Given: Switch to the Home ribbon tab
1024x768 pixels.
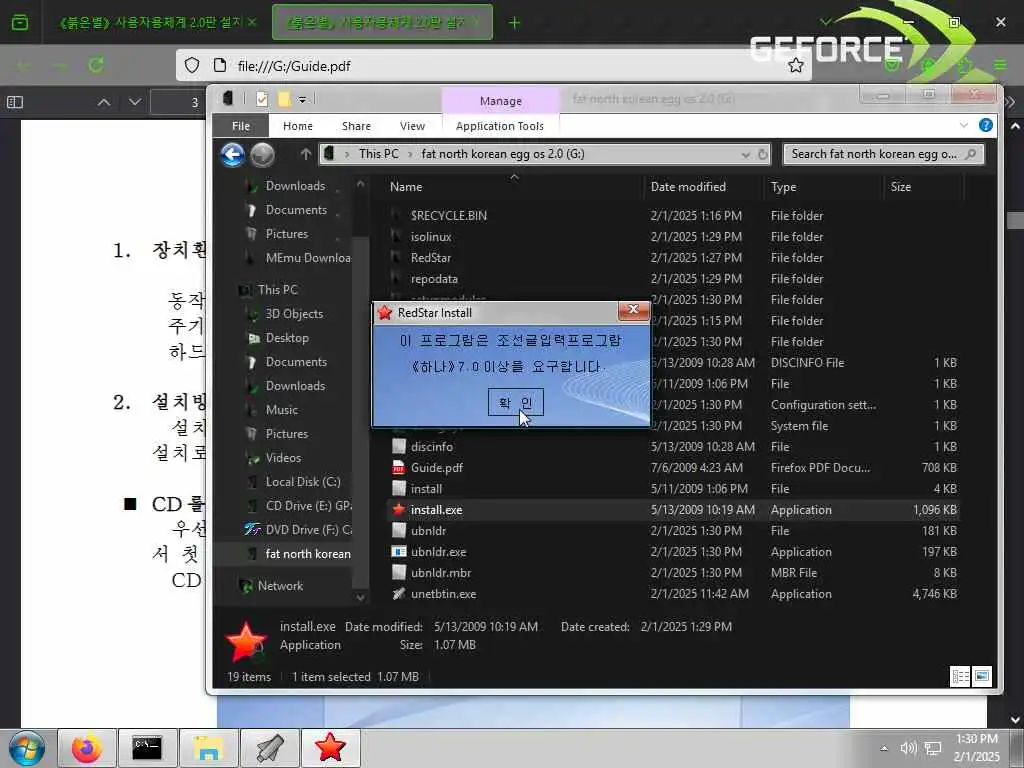Looking at the screenshot, I should pyautogui.click(x=298, y=126).
